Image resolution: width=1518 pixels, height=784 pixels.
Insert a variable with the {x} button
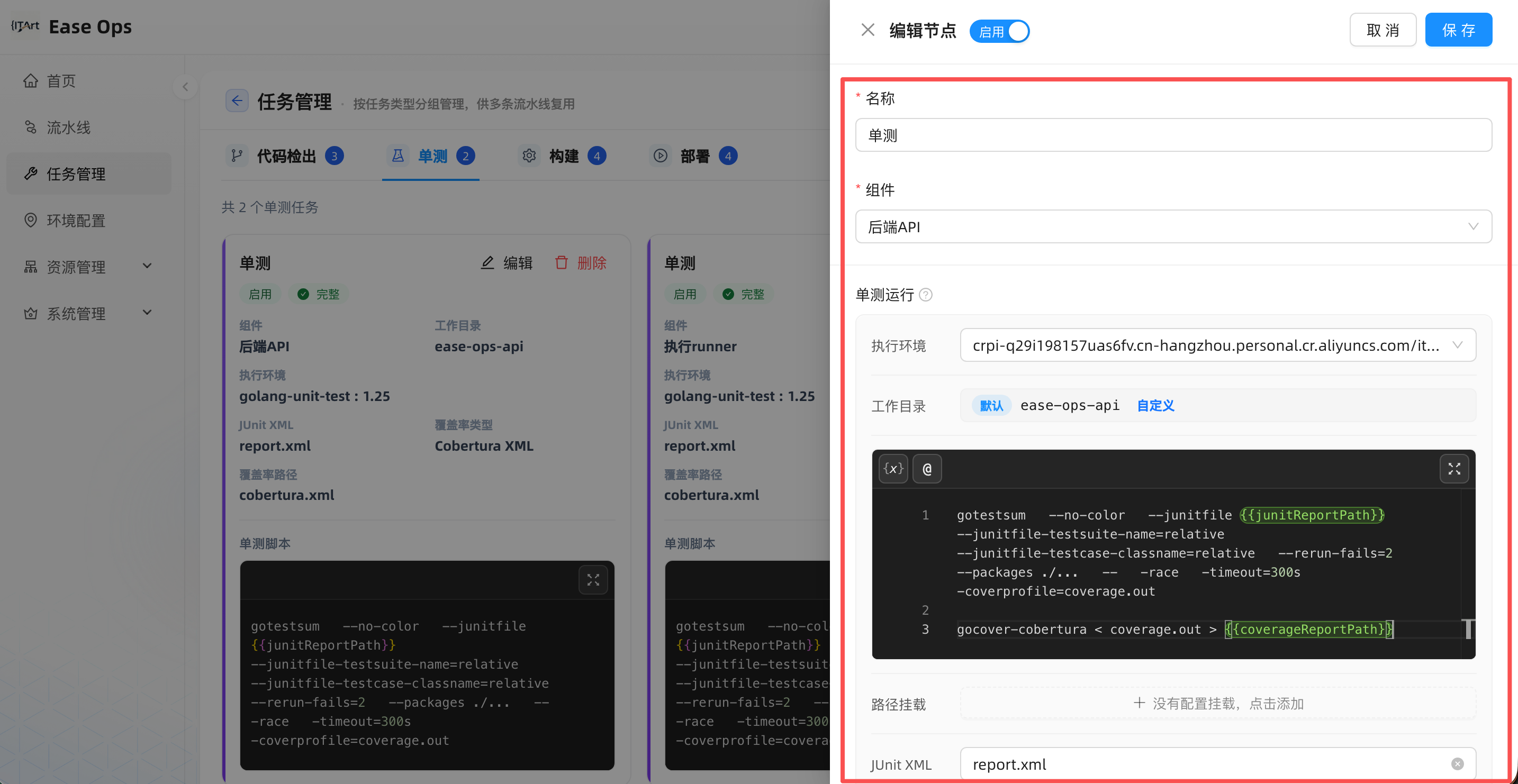(893, 469)
